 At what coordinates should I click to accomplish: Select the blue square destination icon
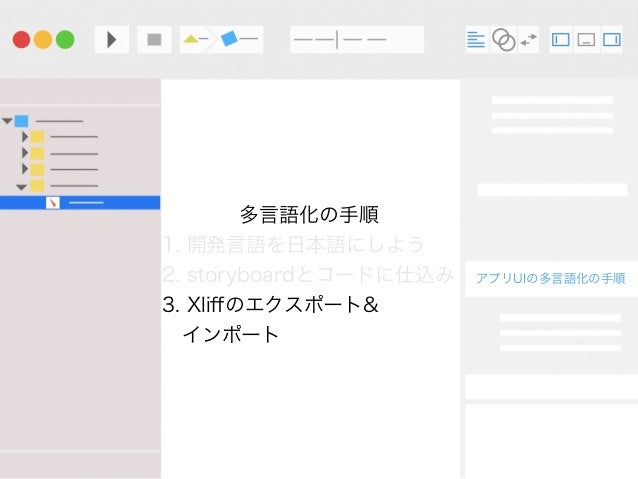coord(229,39)
